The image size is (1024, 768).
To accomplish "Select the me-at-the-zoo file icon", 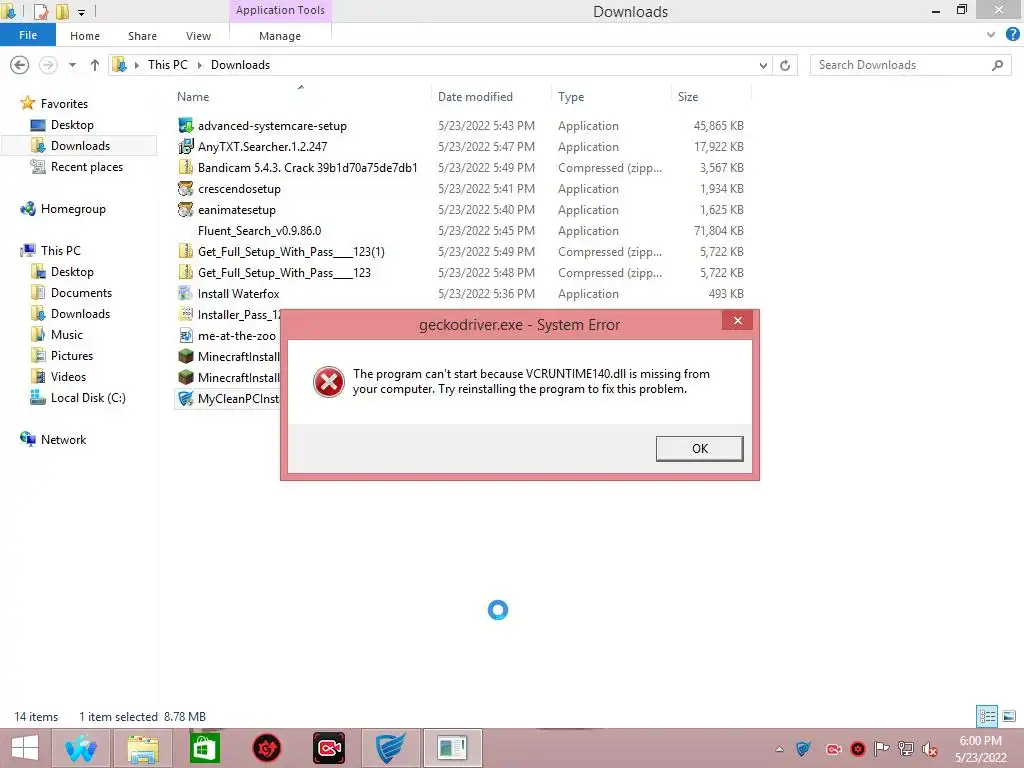I will pos(185,336).
